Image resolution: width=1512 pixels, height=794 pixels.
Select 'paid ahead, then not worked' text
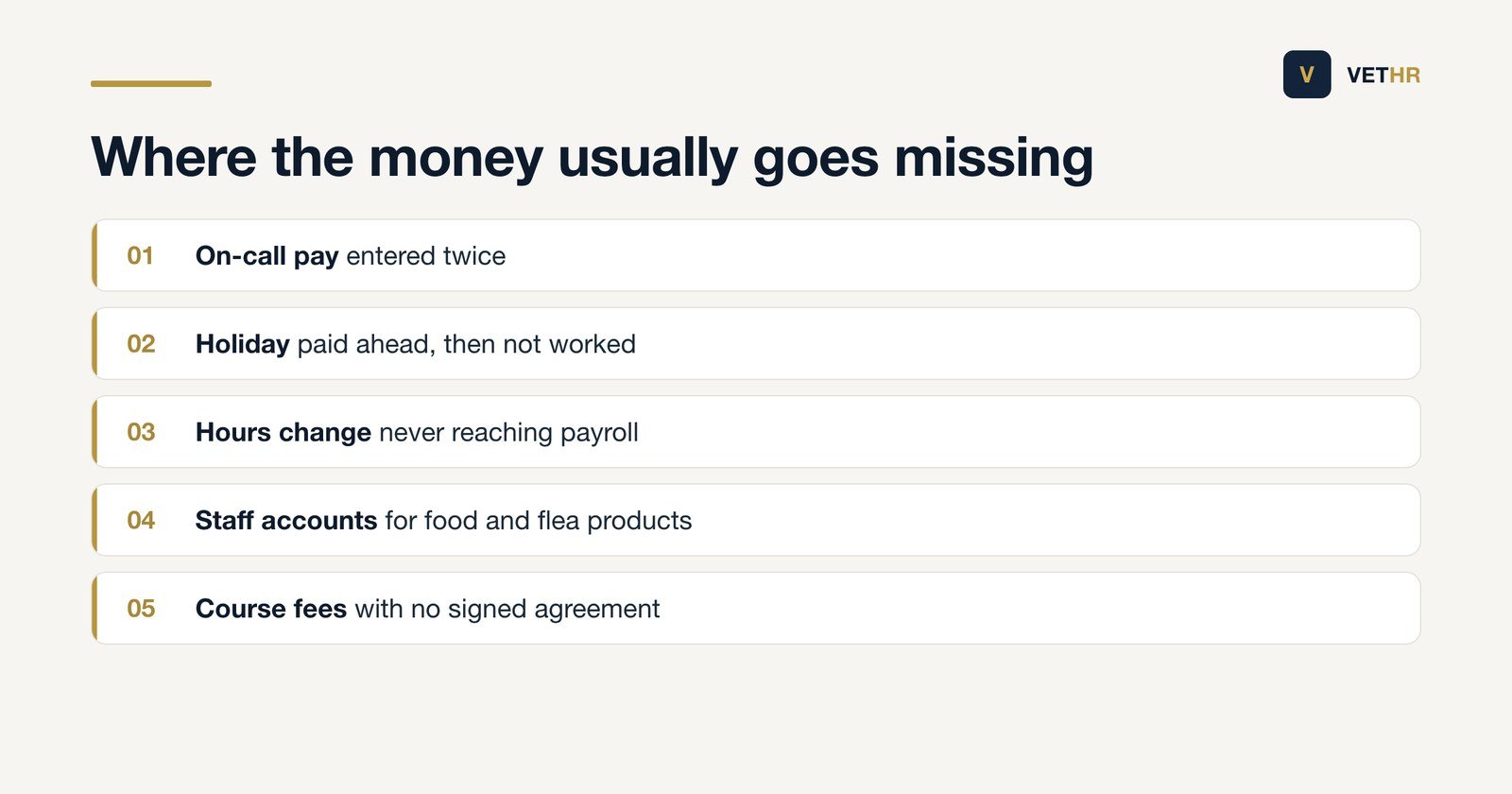pos(467,344)
